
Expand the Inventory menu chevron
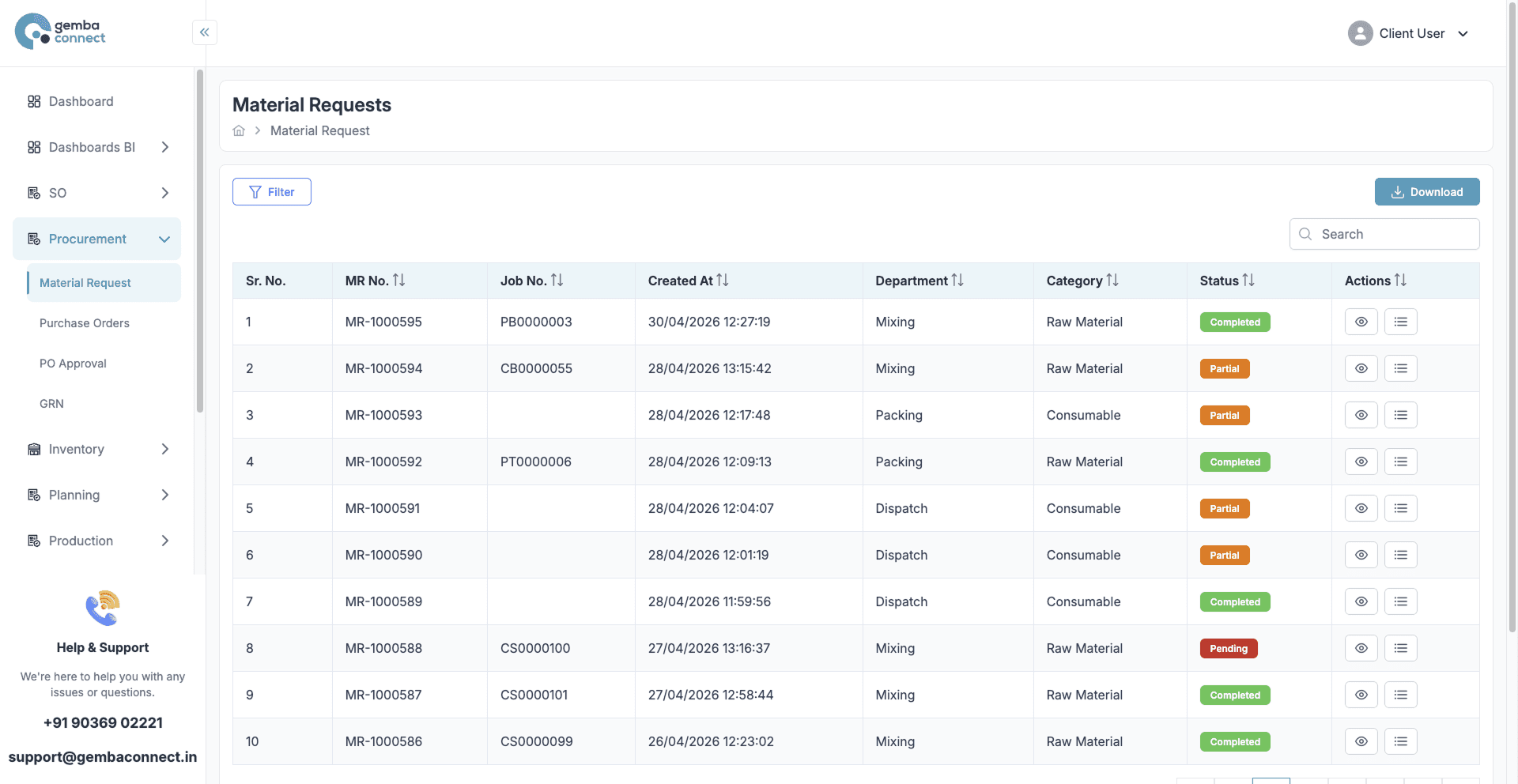164,449
